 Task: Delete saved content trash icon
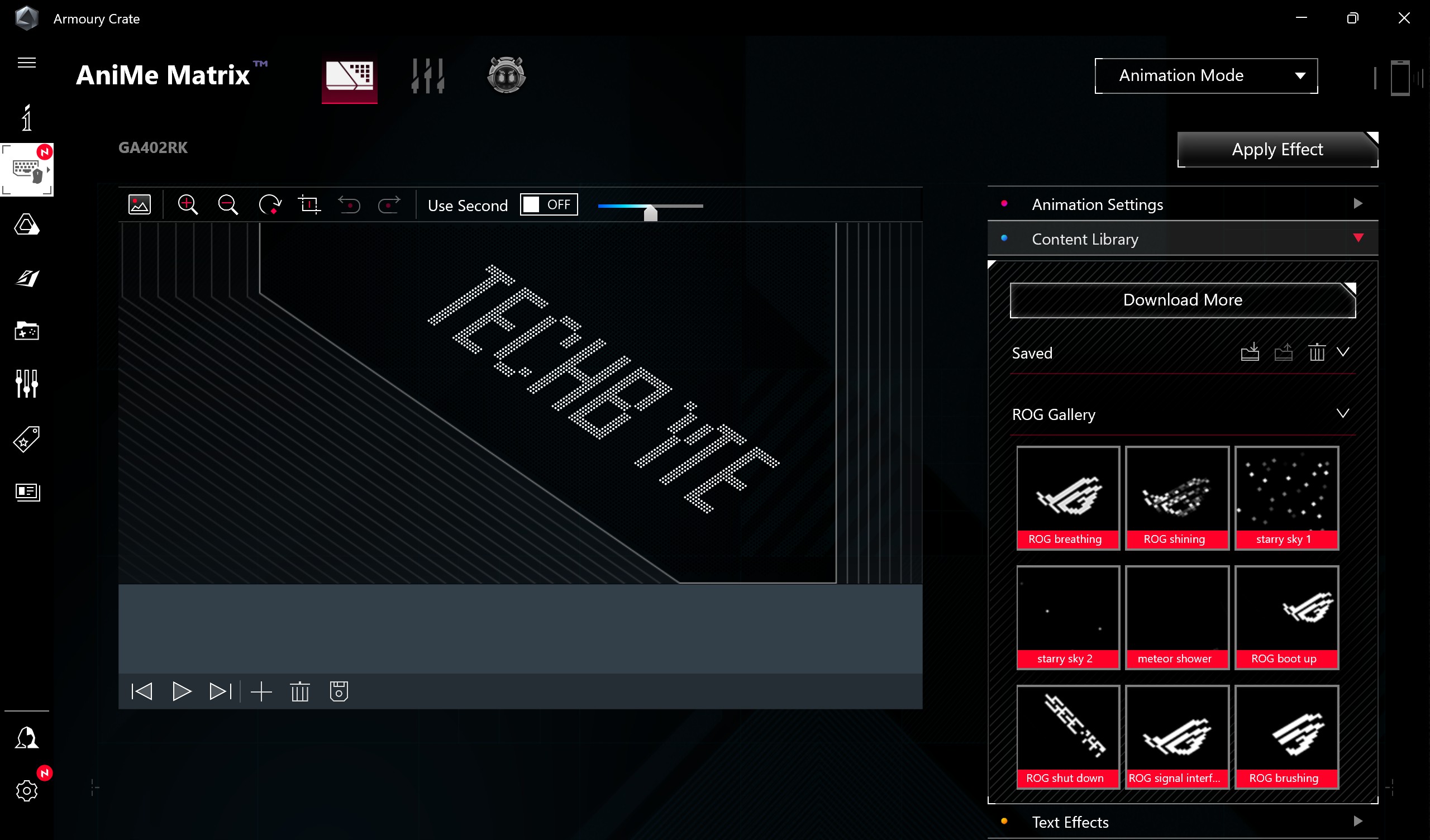(1317, 352)
